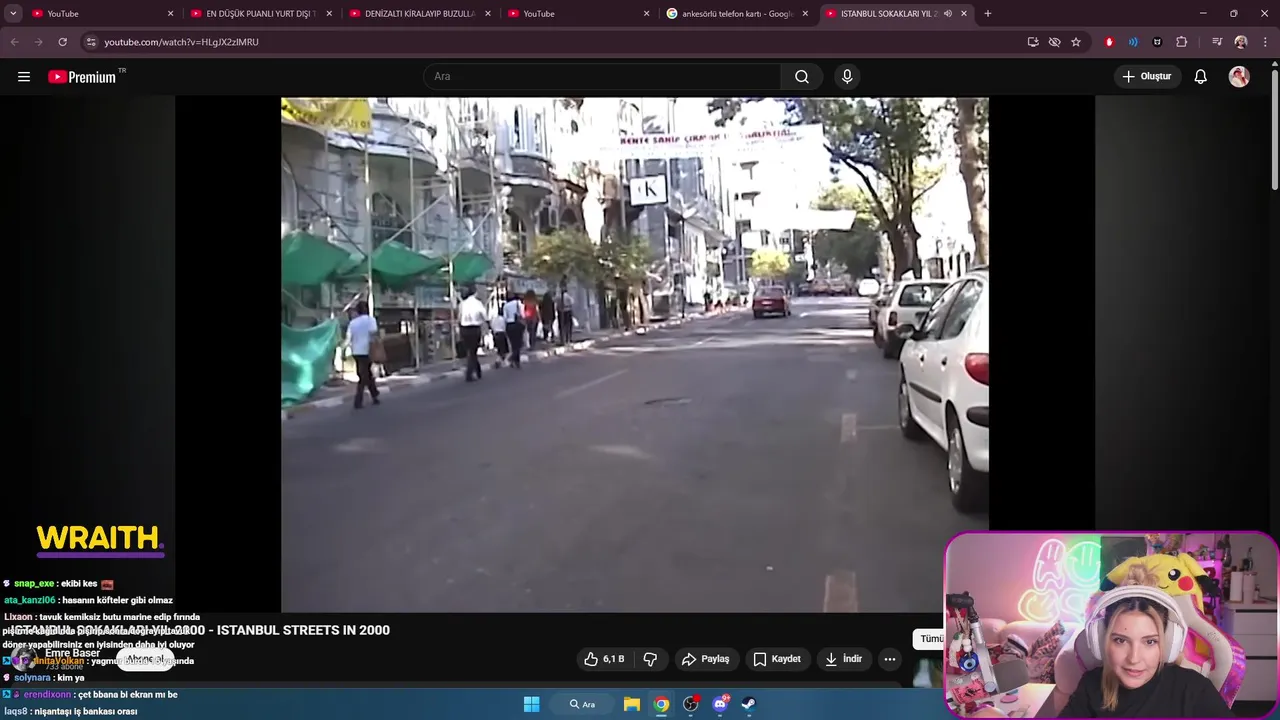Image resolution: width=1280 pixels, height=720 pixels.
Task: Click the Tümü chip
Action: click(x=930, y=638)
